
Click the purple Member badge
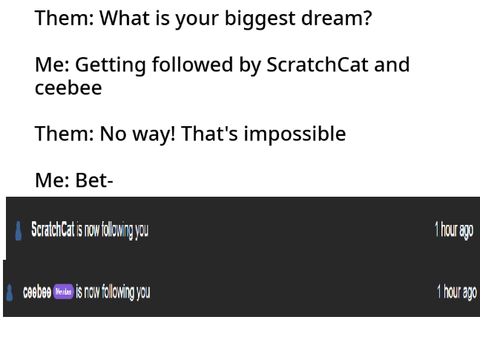point(63,292)
